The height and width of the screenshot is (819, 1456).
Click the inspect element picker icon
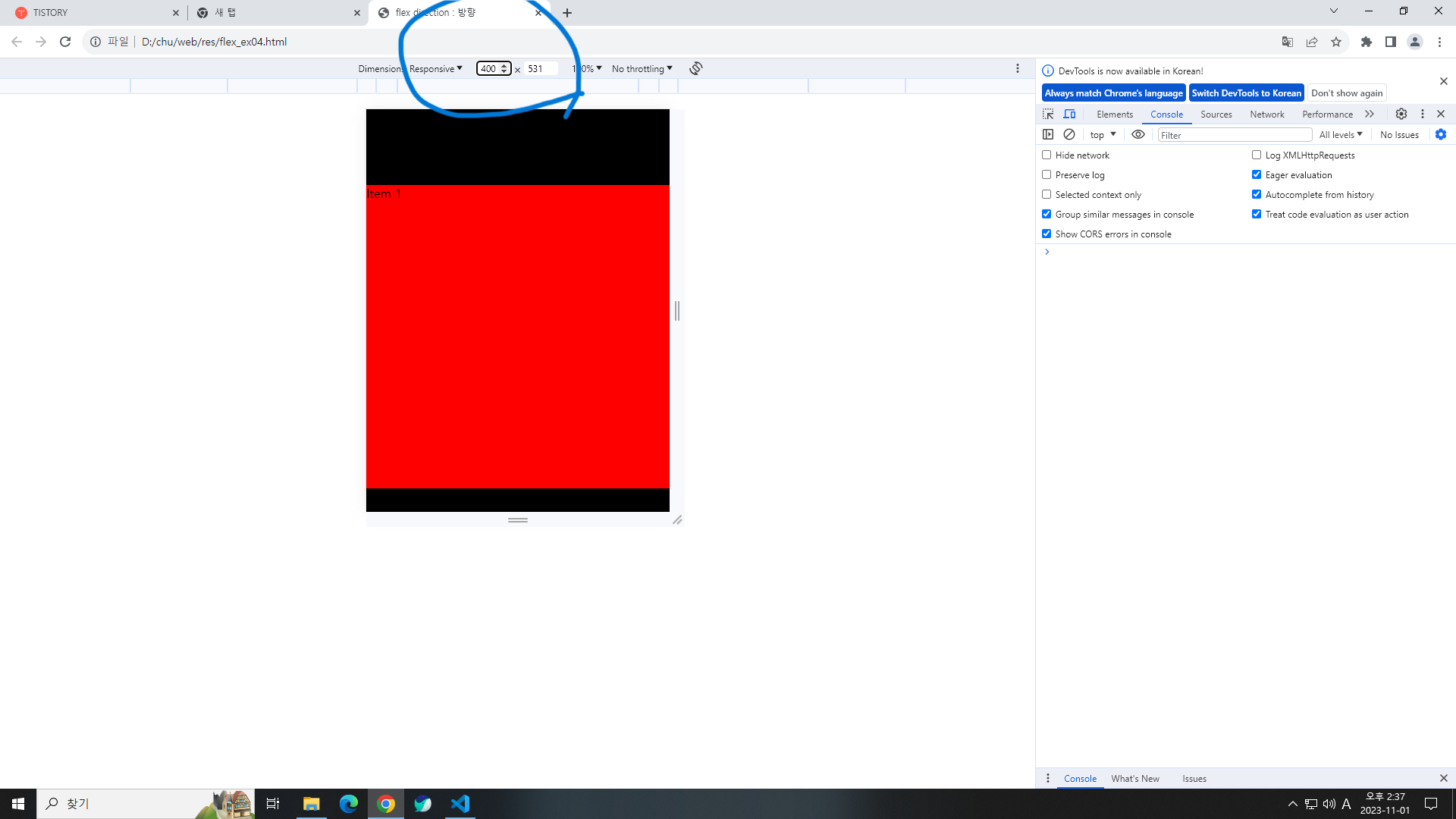pos(1048,114)
